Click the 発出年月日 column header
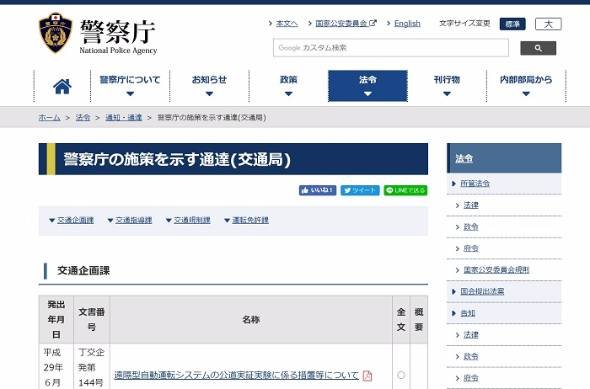This screenshot has width=590, height=389. point(56,320)
